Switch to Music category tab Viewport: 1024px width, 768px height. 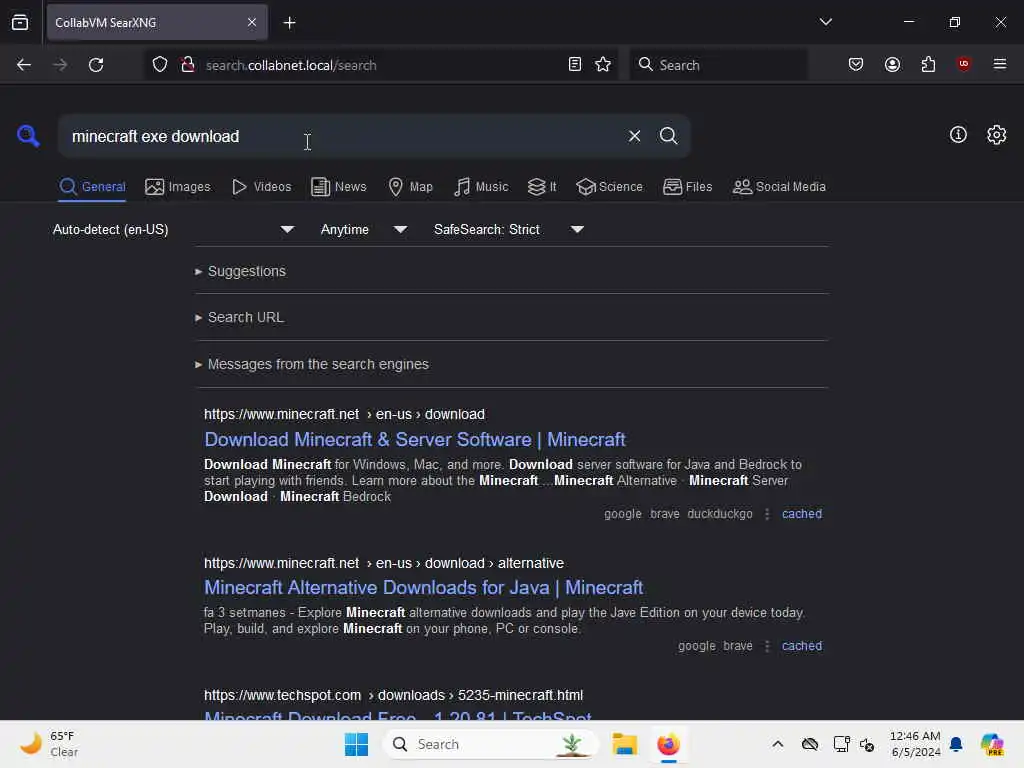click(481, 187)
